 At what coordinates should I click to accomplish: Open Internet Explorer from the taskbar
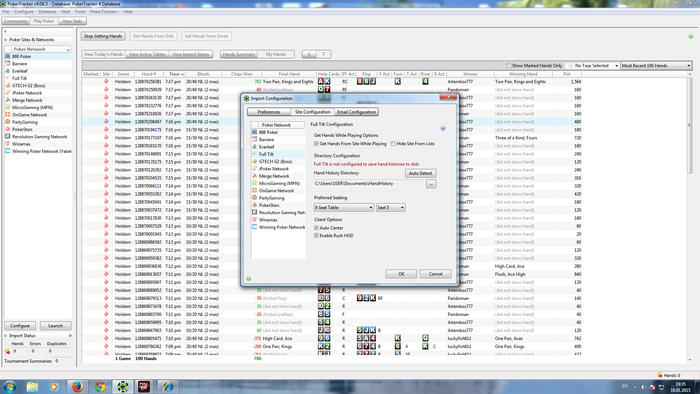(168, 386)
